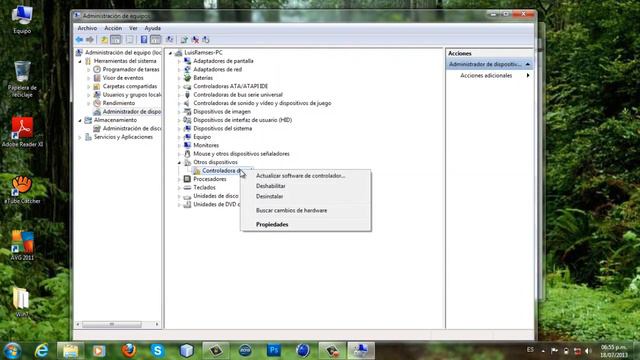640x360 pixels.
Task: Collapse the Almacenamiento node
Action: (80, 120)
